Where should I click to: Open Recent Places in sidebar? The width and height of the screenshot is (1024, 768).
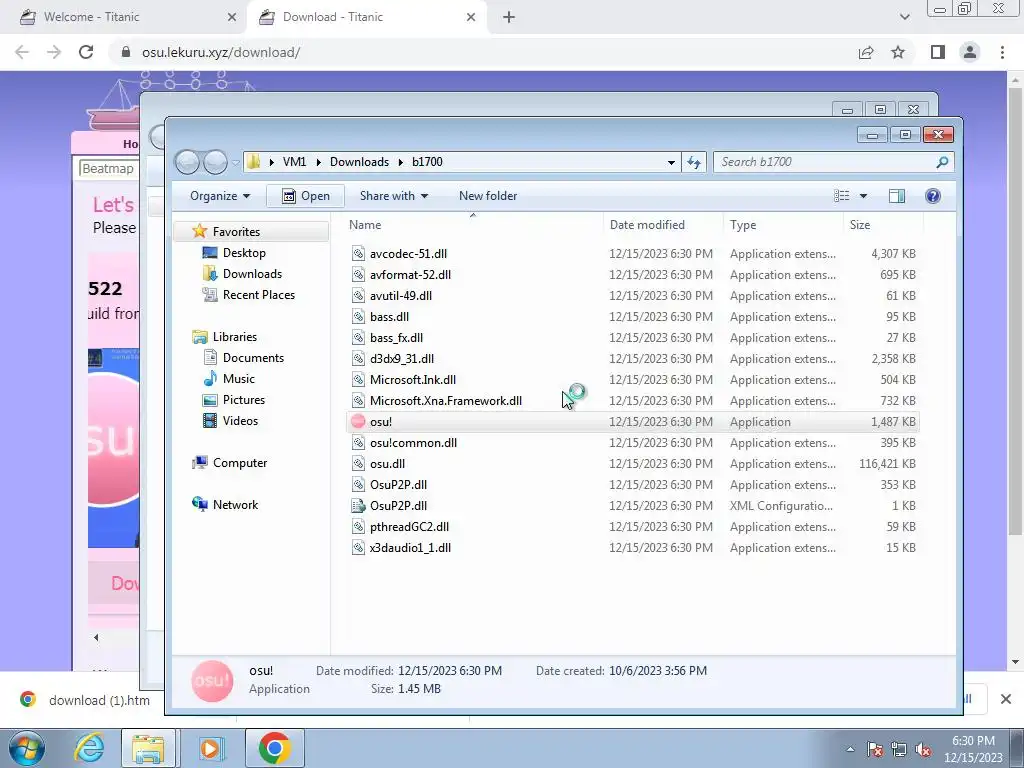[x=259, y=295]
